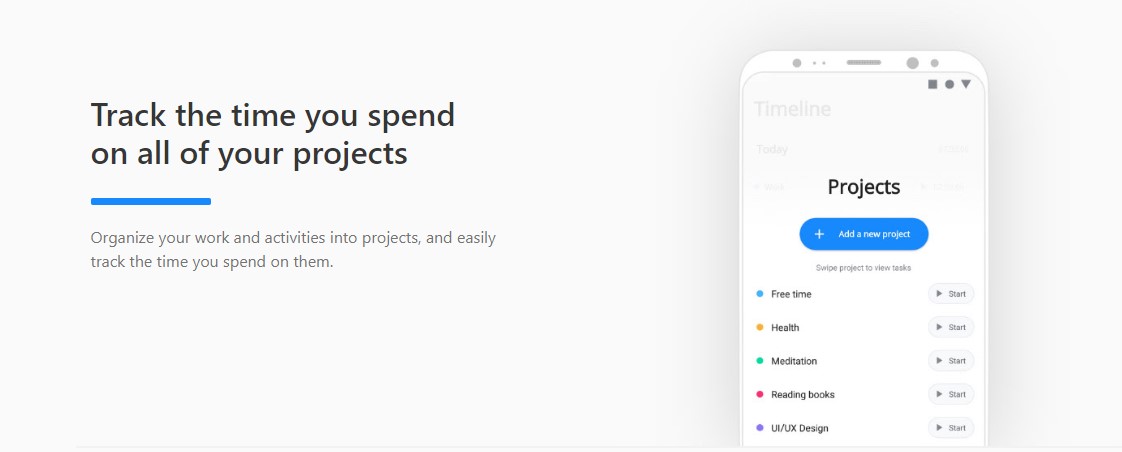Start the UI/UX Design project timer
1122x452 pixels.
[x=951, y=428]
